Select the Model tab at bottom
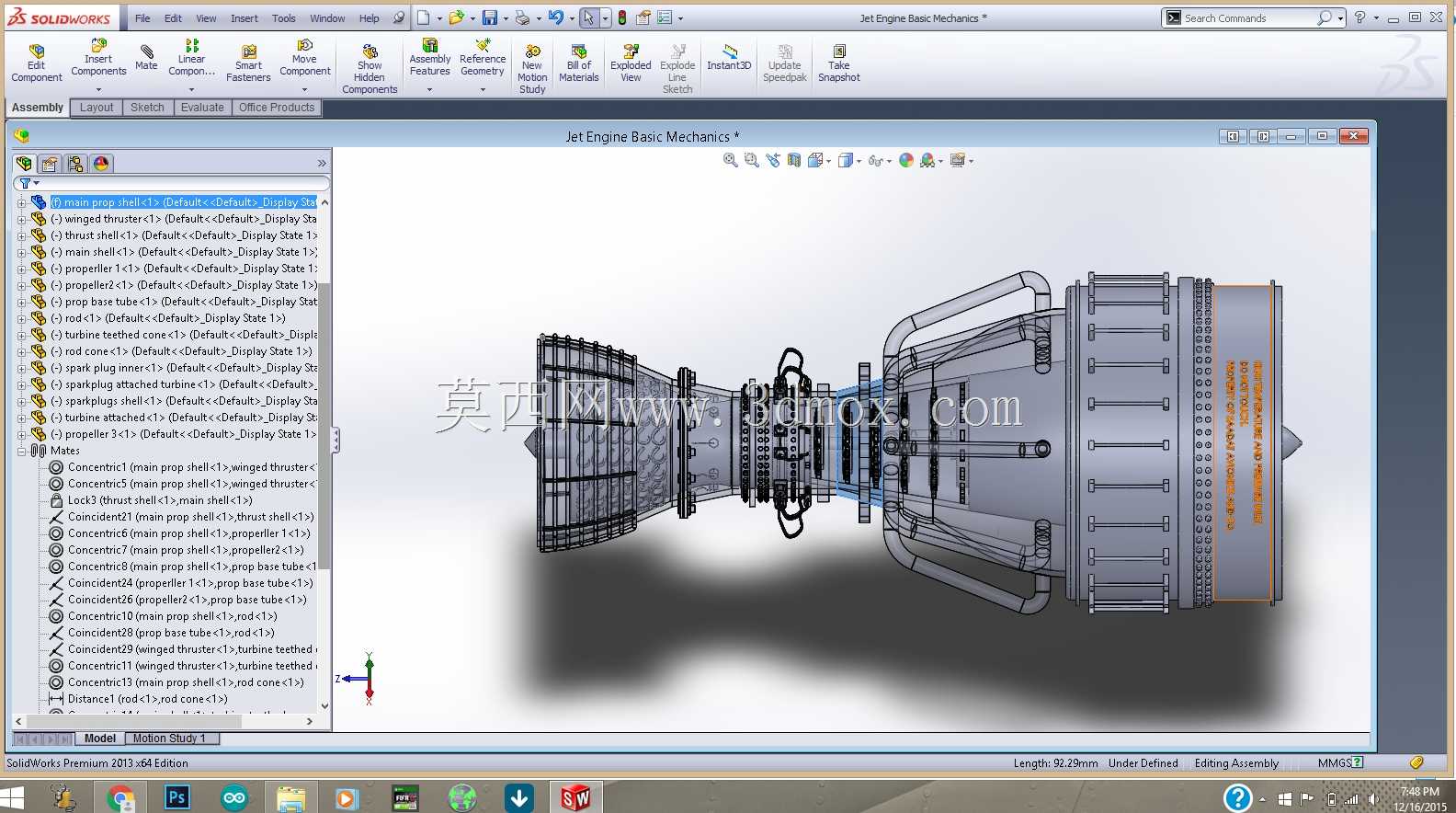 click(x=100, y=739)
